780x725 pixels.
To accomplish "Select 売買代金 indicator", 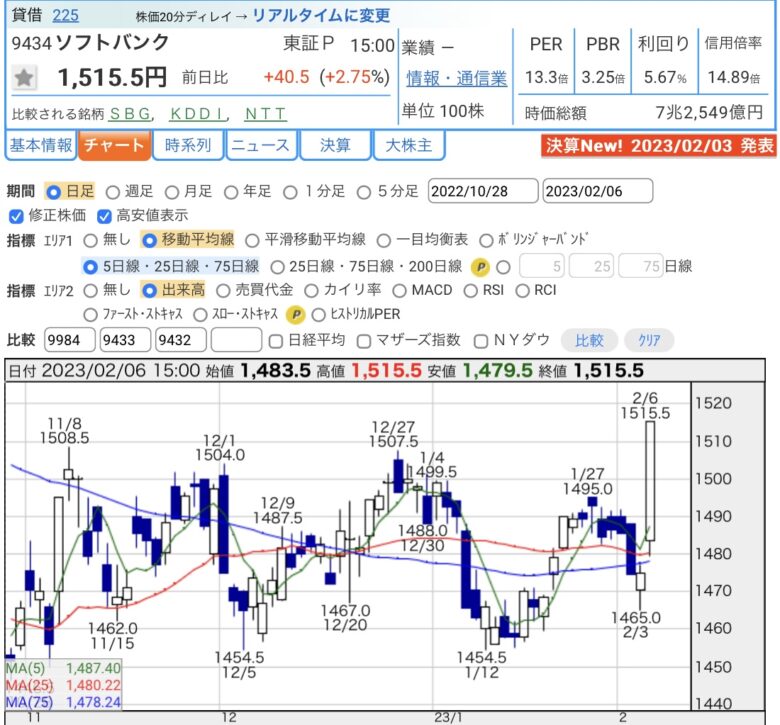I will (223, 291).
